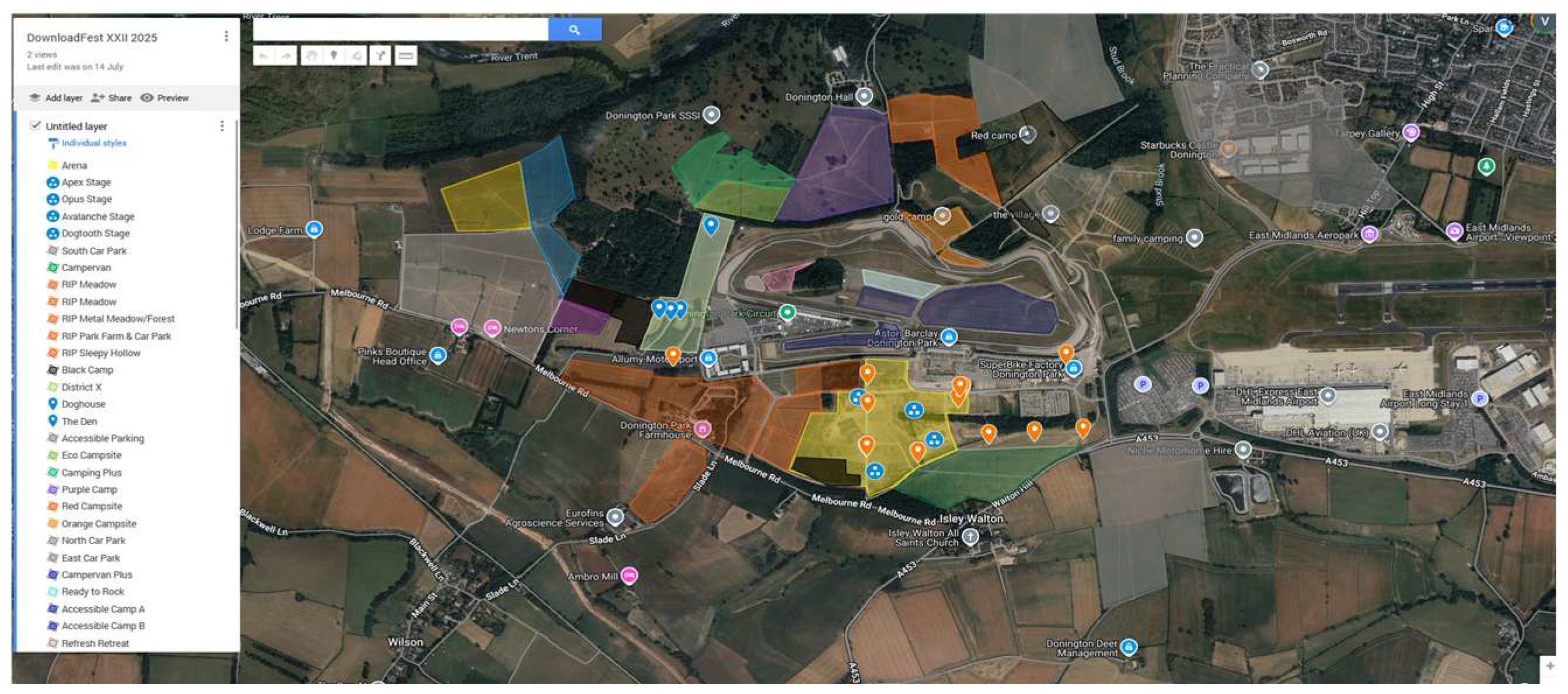Click the Donington Deer Management marker
The height and width of the screenshot is (694, 1568).
point(1129,647)
